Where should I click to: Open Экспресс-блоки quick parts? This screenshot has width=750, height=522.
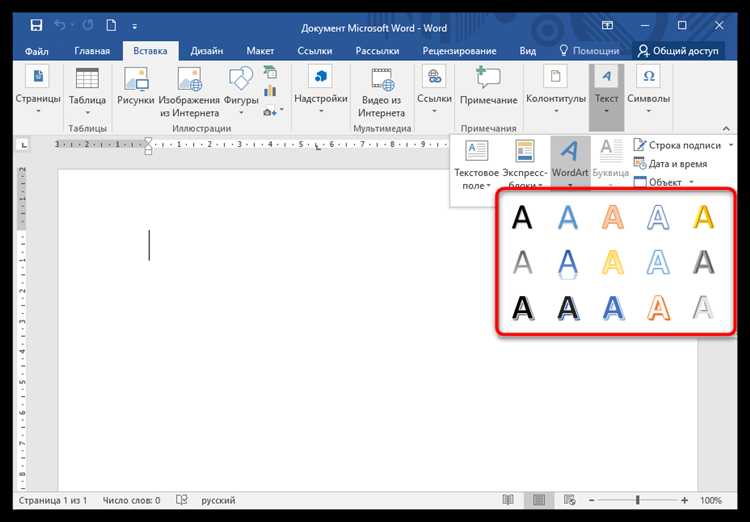tap(525, 165)
